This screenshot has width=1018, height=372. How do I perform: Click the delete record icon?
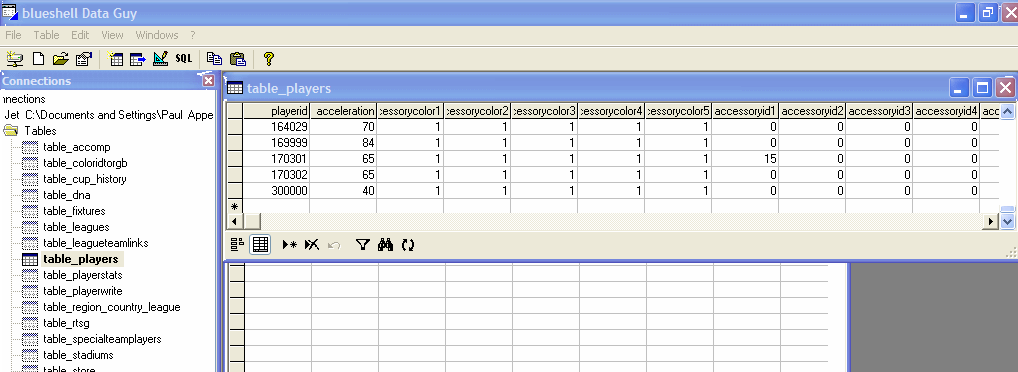312,245
